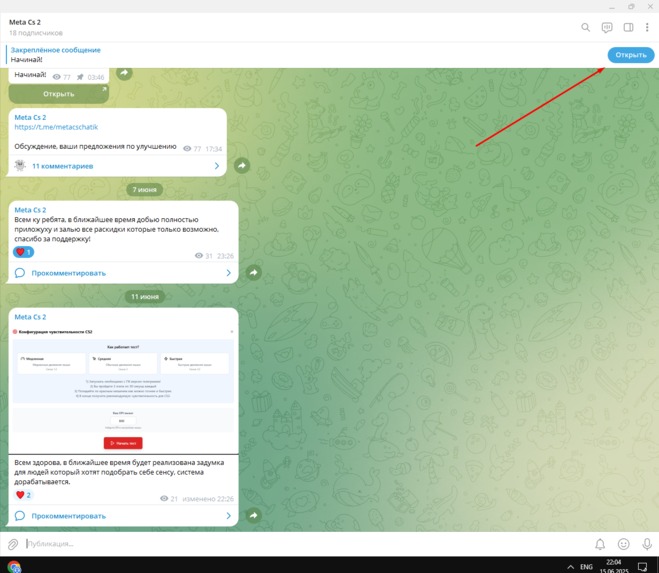Click view counter eye icon on Начинай! post
This screenshot has height=573, width=659.
coord(57,77)
